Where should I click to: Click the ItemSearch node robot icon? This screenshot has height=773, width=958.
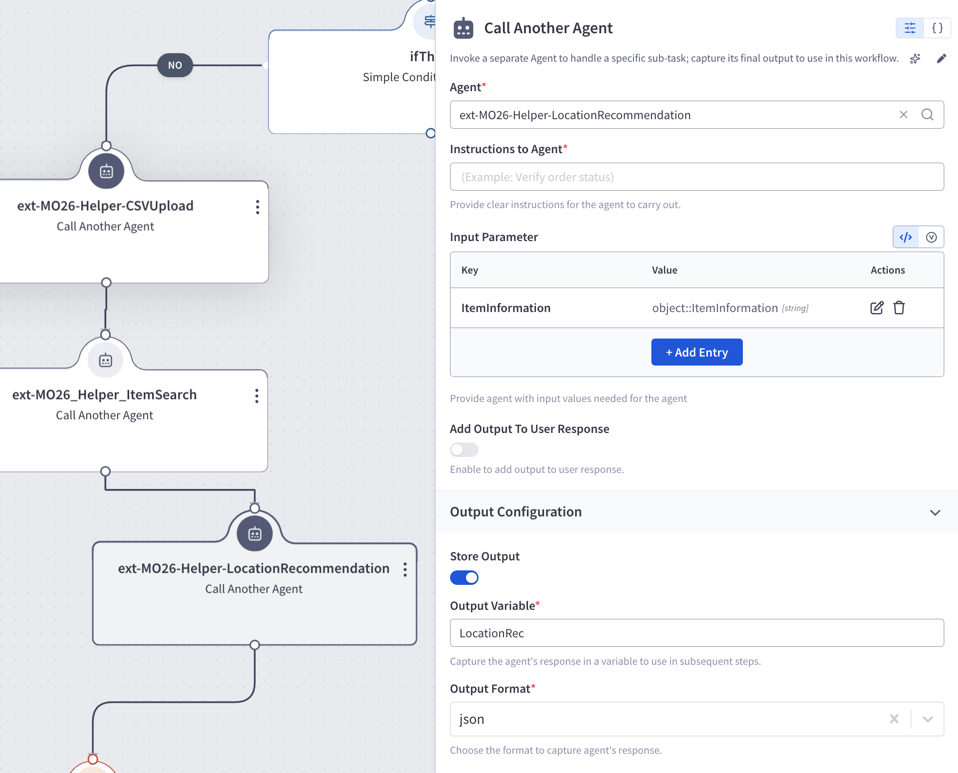click(105, 361)
